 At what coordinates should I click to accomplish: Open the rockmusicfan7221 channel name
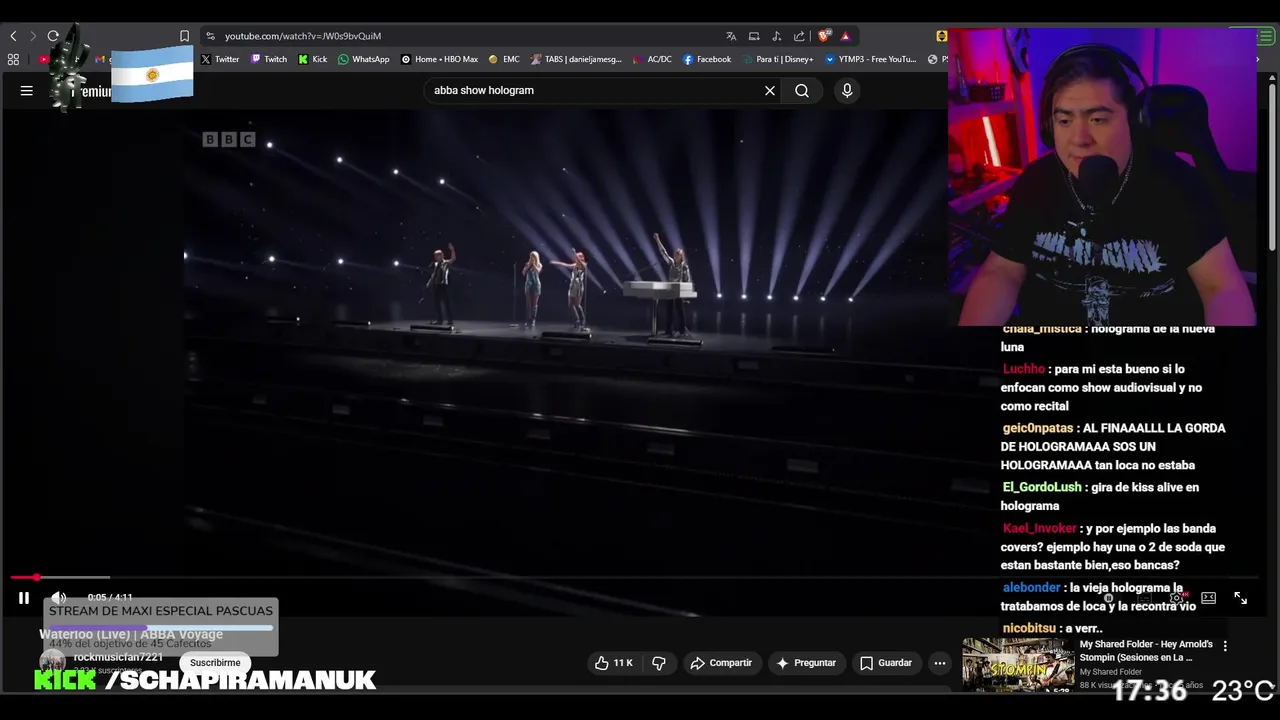point(118,657)
